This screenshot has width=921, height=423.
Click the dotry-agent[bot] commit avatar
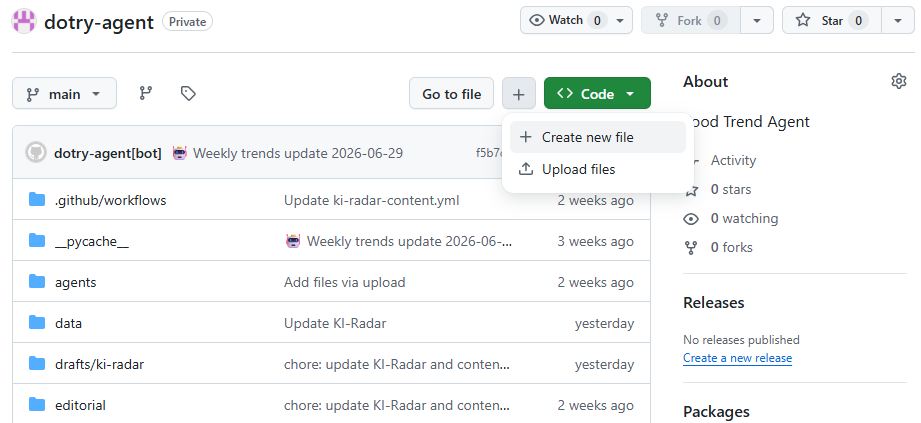[36, 153]
